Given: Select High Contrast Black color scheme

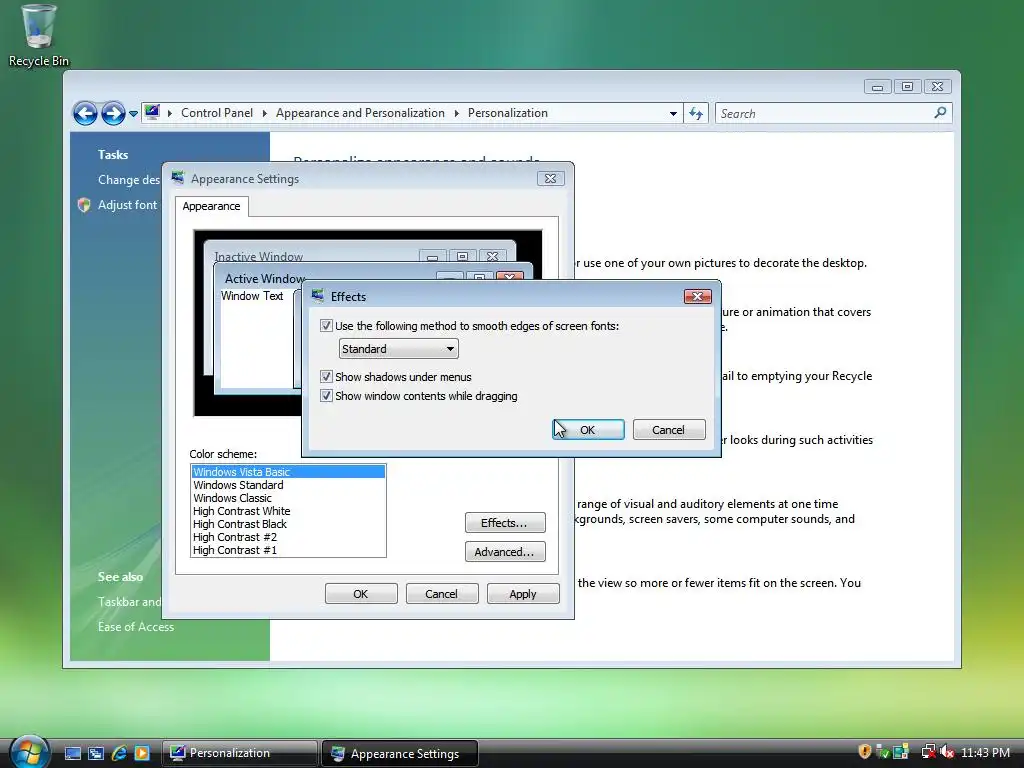Looking at the screenshot, I should pos(288,524).
